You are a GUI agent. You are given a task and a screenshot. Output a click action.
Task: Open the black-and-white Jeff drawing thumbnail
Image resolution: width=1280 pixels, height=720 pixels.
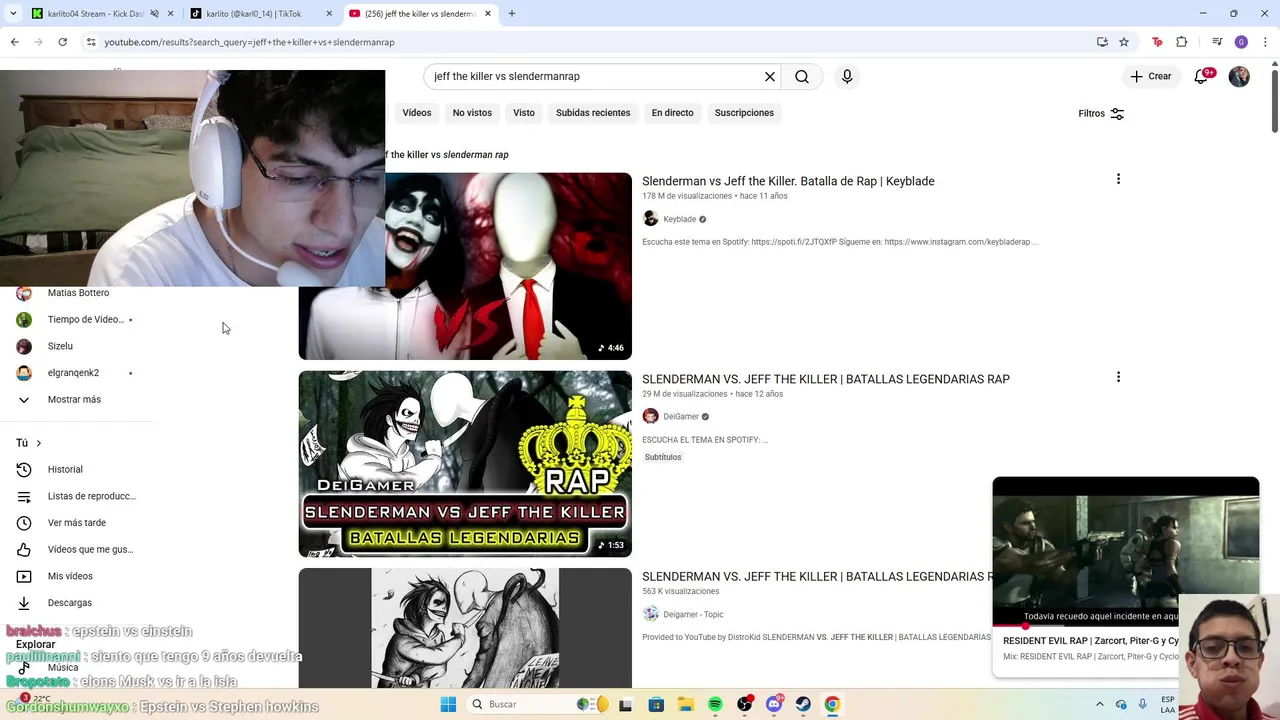pyautogui.click(x=465, y=628)
